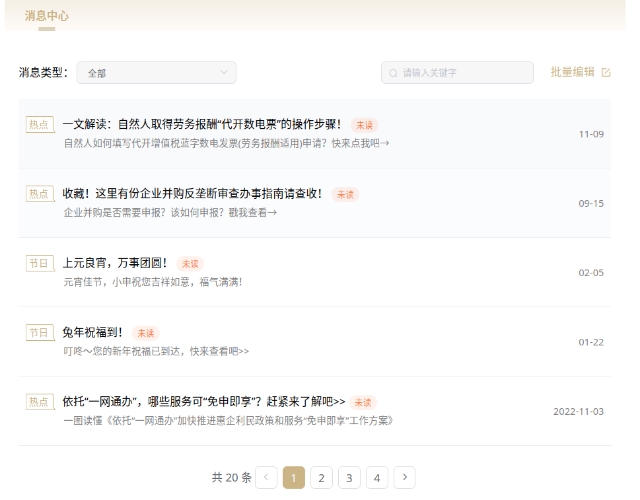Screen dimensions: 640x500
Task: Click 热点 tag on 企业并购 message
Action: tap(40, 193)
